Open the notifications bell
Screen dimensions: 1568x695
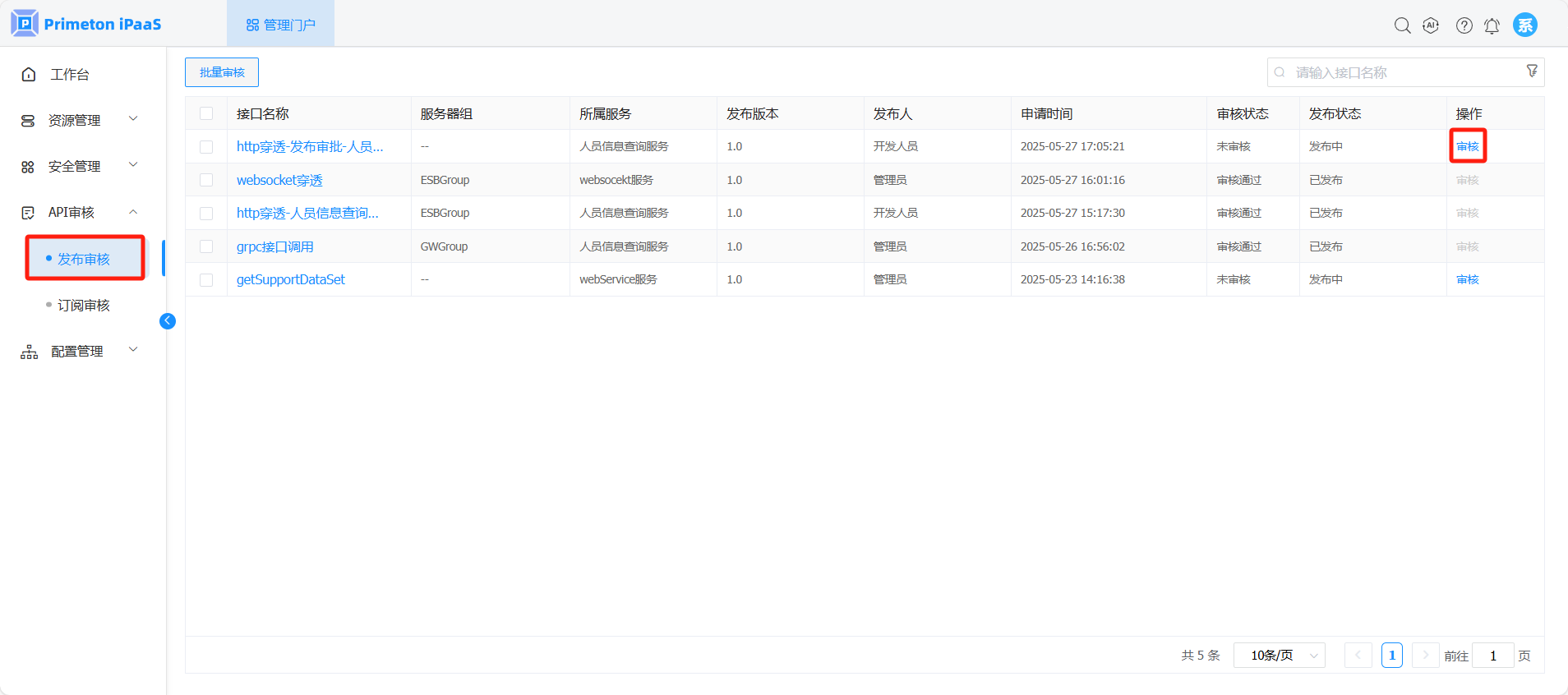coord(1492,25)
